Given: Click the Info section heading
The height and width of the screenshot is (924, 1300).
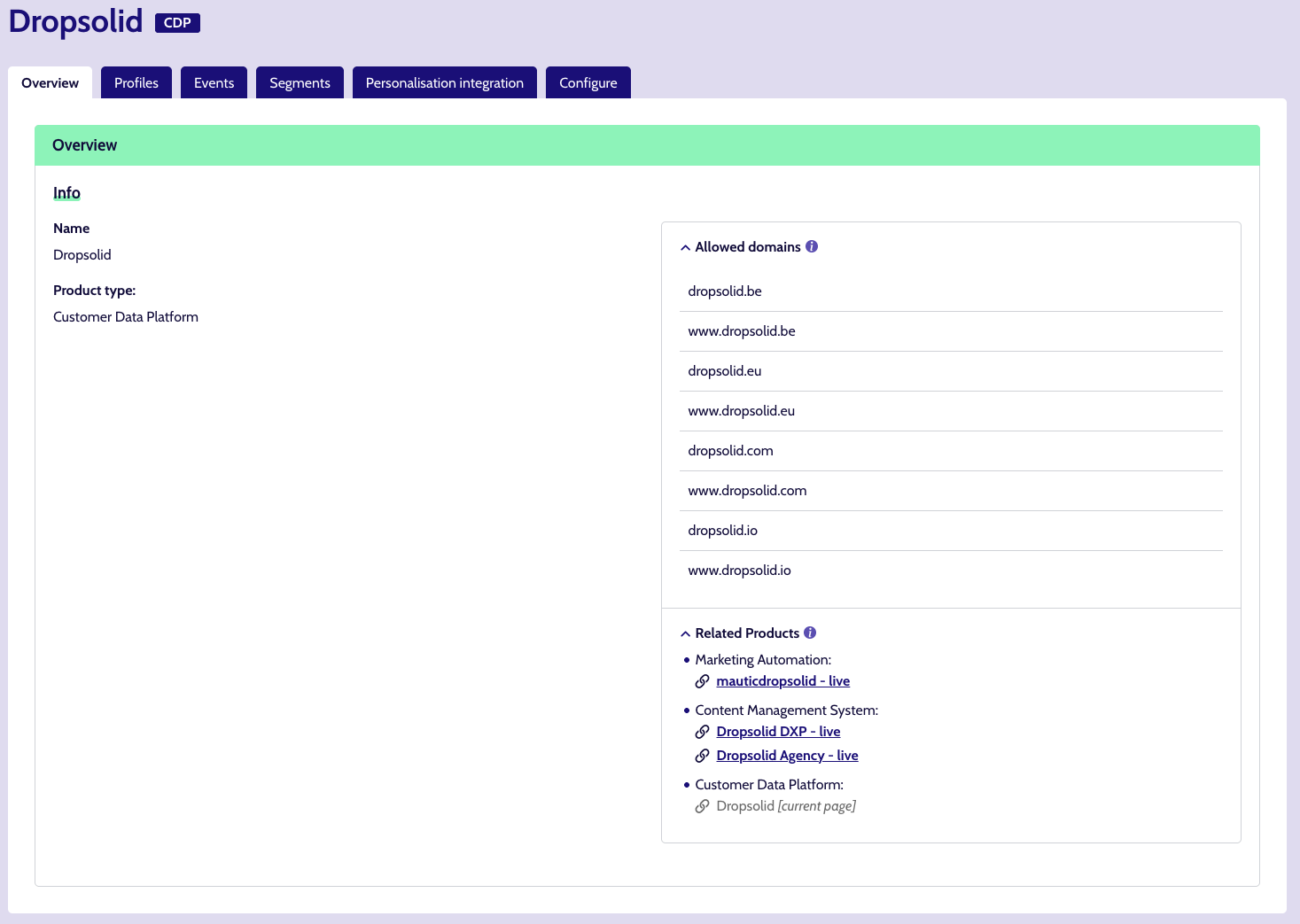Looking at the screenshot, I should tap(66, 193).
